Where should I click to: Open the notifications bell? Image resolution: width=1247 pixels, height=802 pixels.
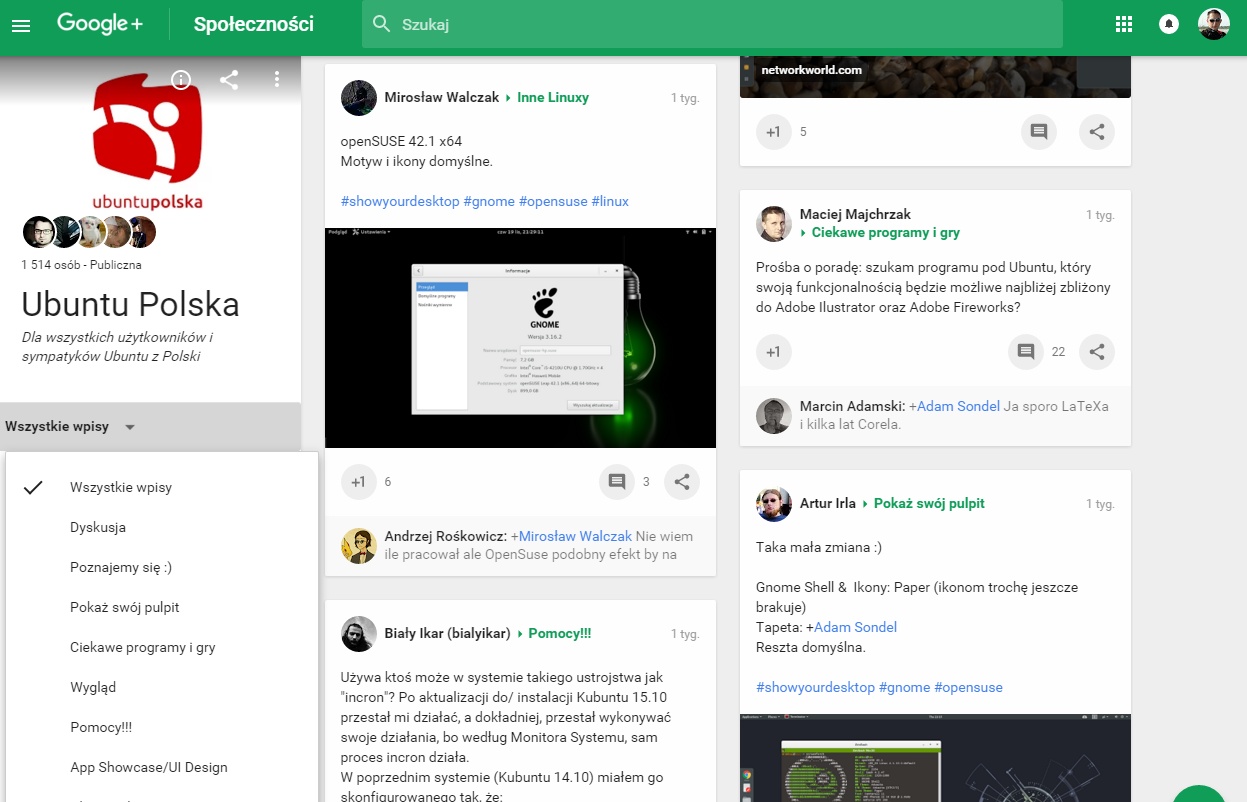(1168, 24)
